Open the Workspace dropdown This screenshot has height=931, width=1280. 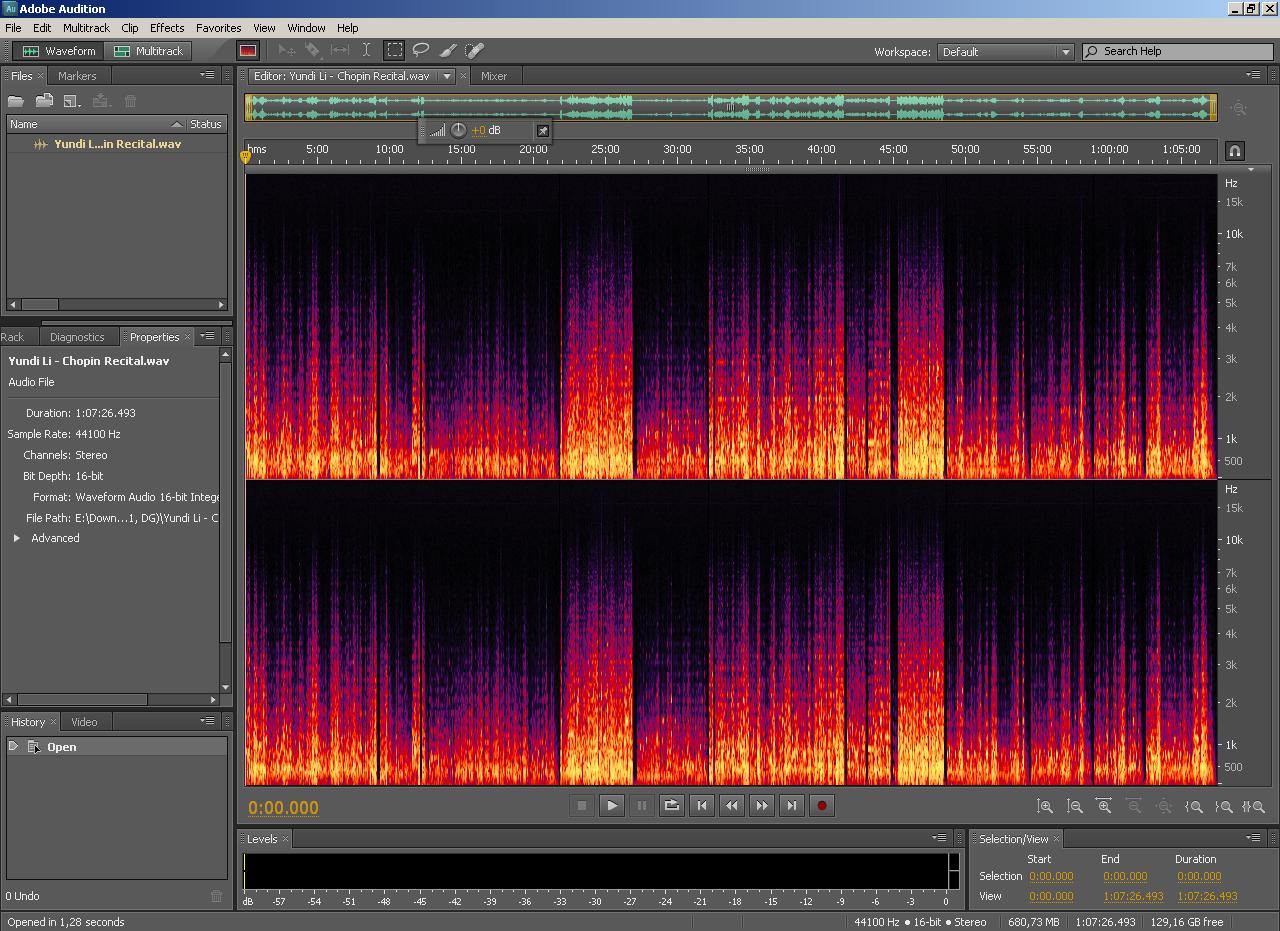pyautogui.click(x=1005, y=52)
